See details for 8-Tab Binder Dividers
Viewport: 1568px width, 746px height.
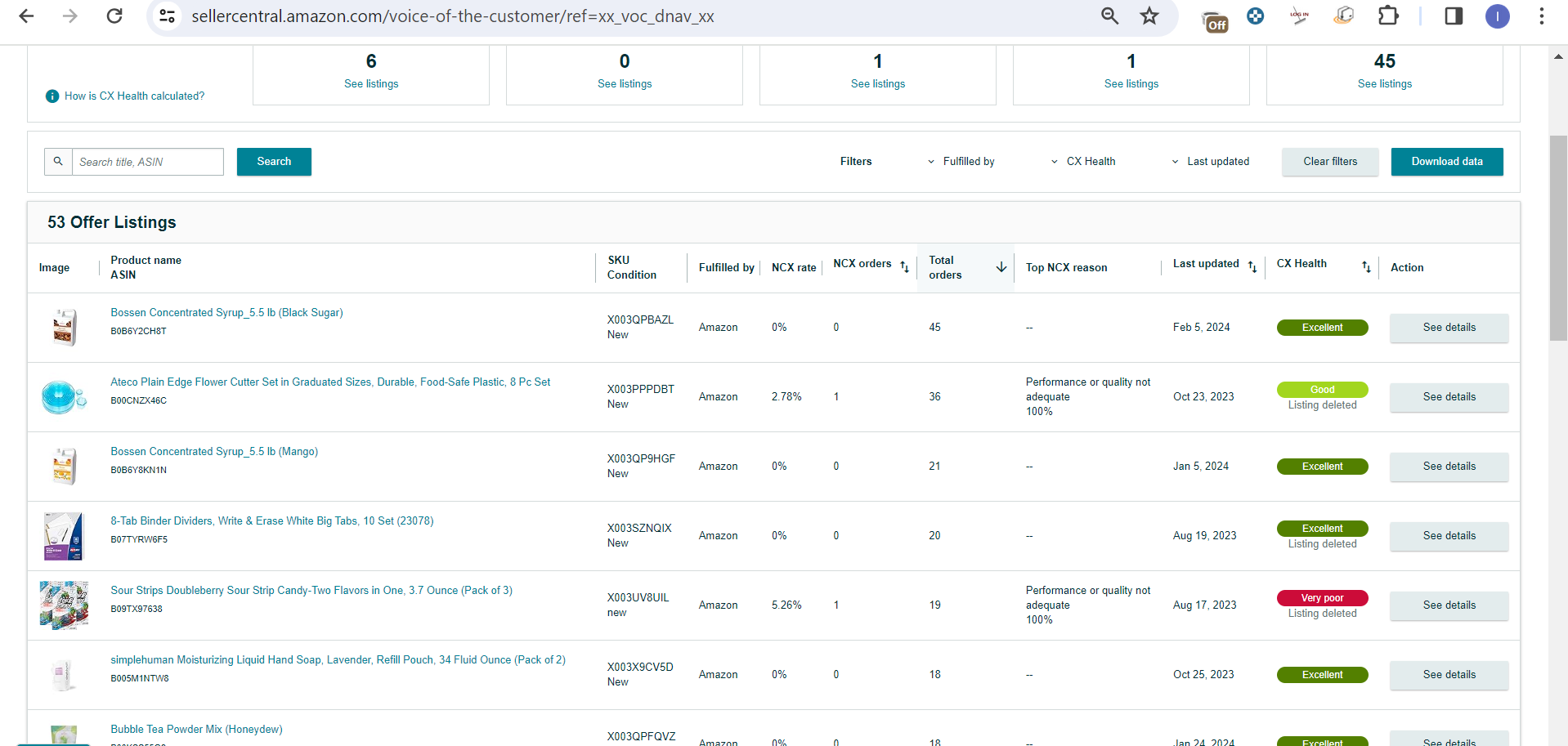point(1449,536)
